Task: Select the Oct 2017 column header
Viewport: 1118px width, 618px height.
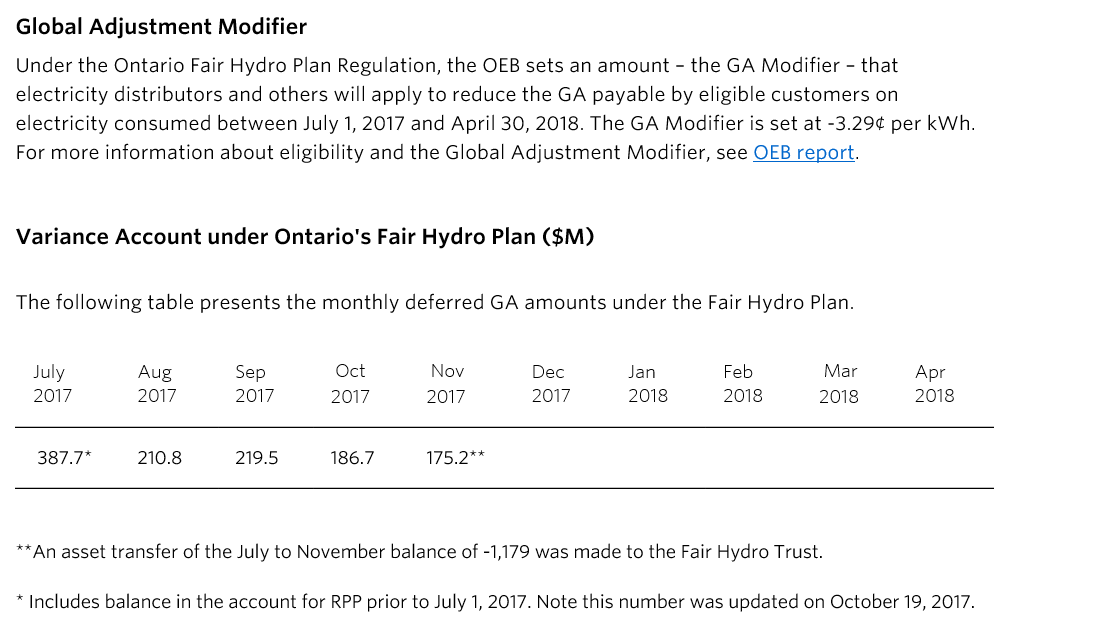Action: point(350,383)
